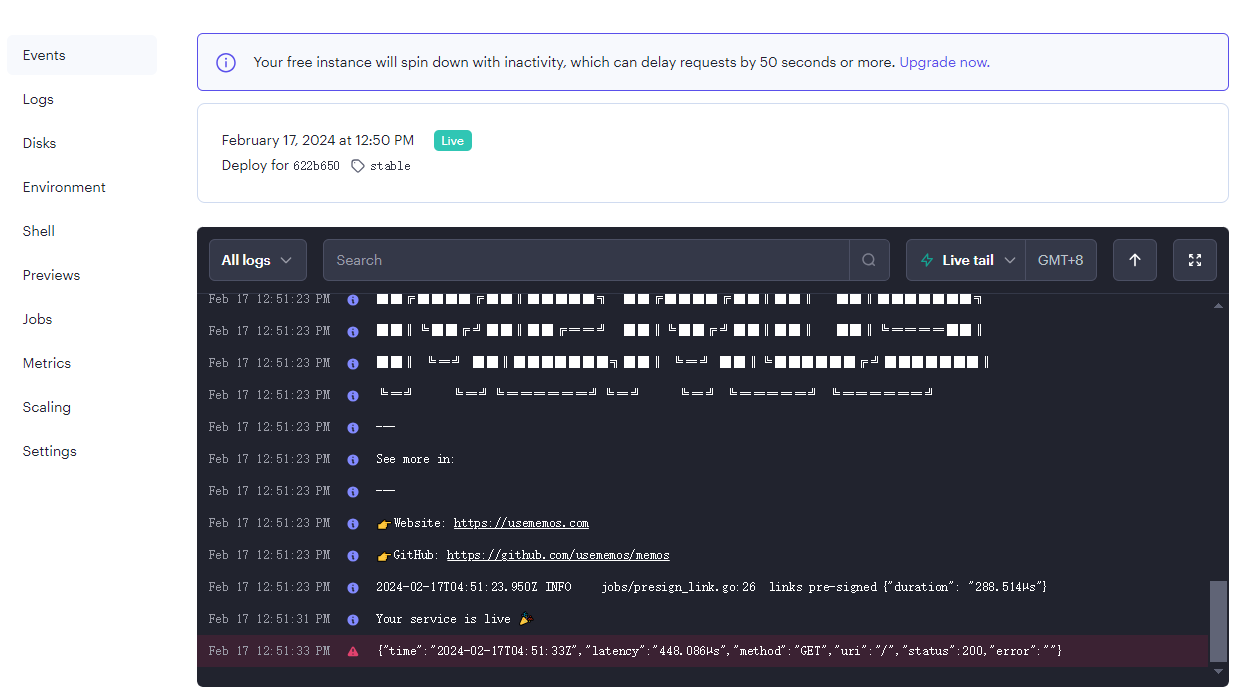
Task: Change the GMT+8 timezone setting
Action: [x=1060, y=260]
